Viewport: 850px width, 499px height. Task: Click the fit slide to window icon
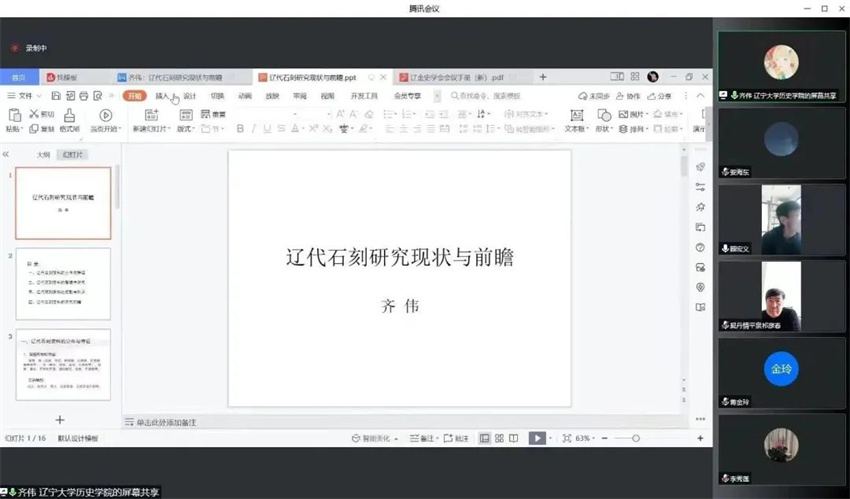click(567, 438)
